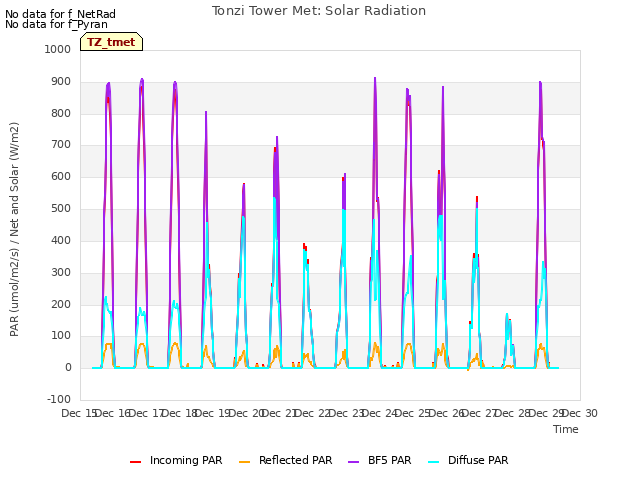Click the 'Dec 30' x-axis tick label
This screenshot has width=640, height=480.
(580, 413)
